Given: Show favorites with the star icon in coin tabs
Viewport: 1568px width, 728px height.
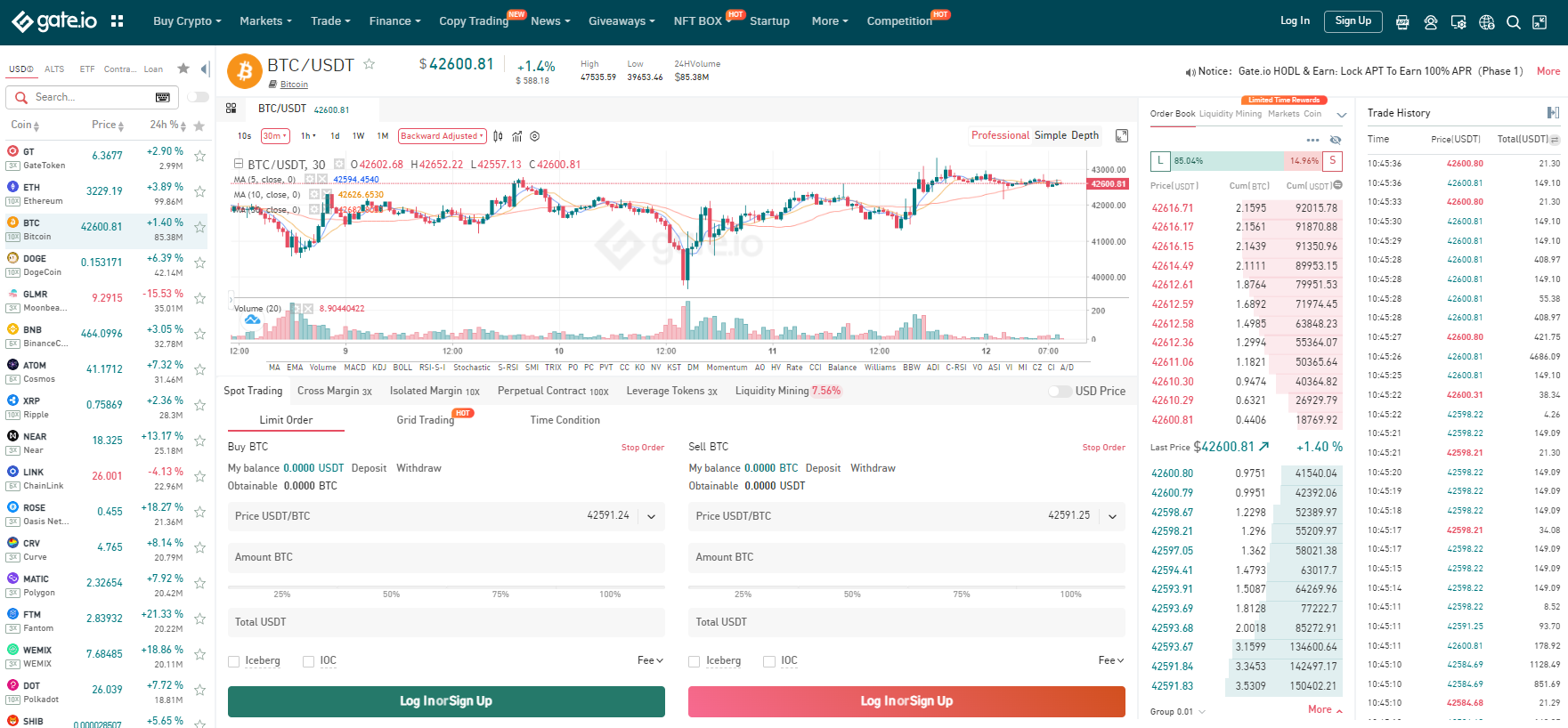Looking at the screenshot, I should 183,69.
